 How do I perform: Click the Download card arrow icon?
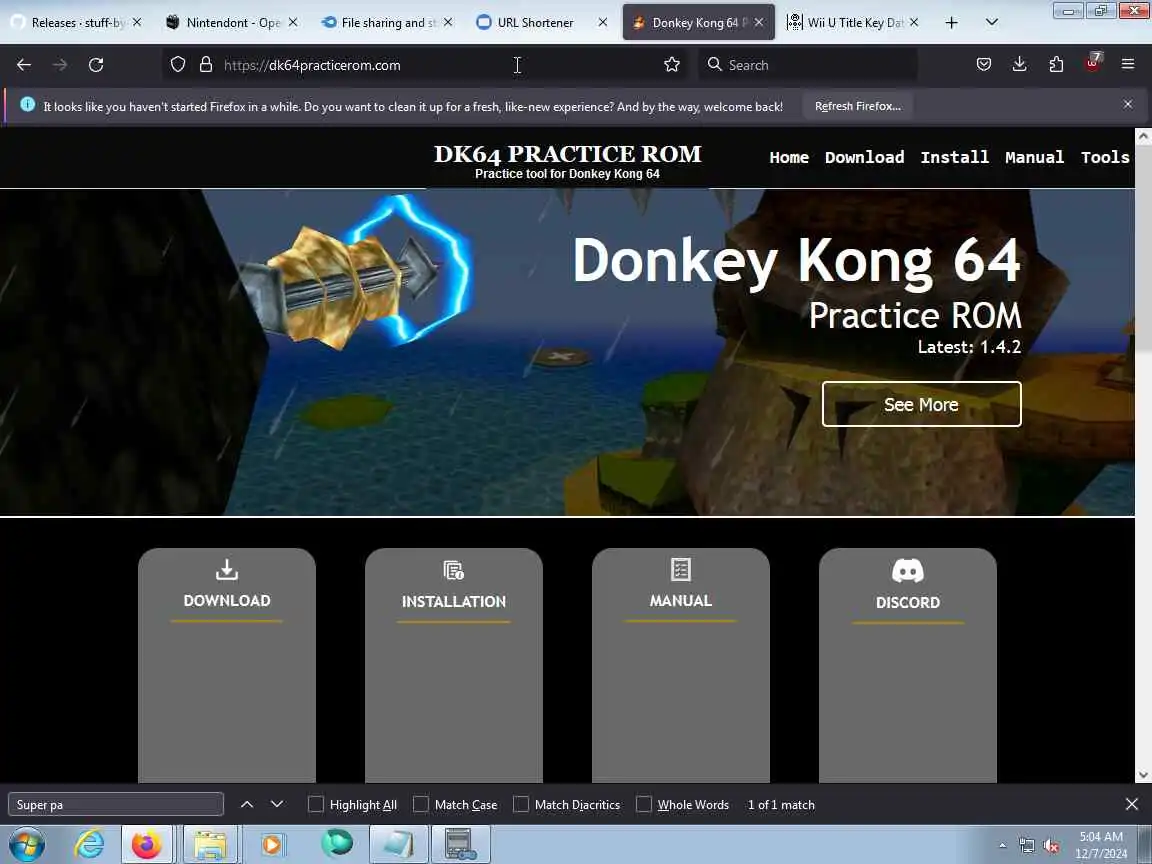227,569
